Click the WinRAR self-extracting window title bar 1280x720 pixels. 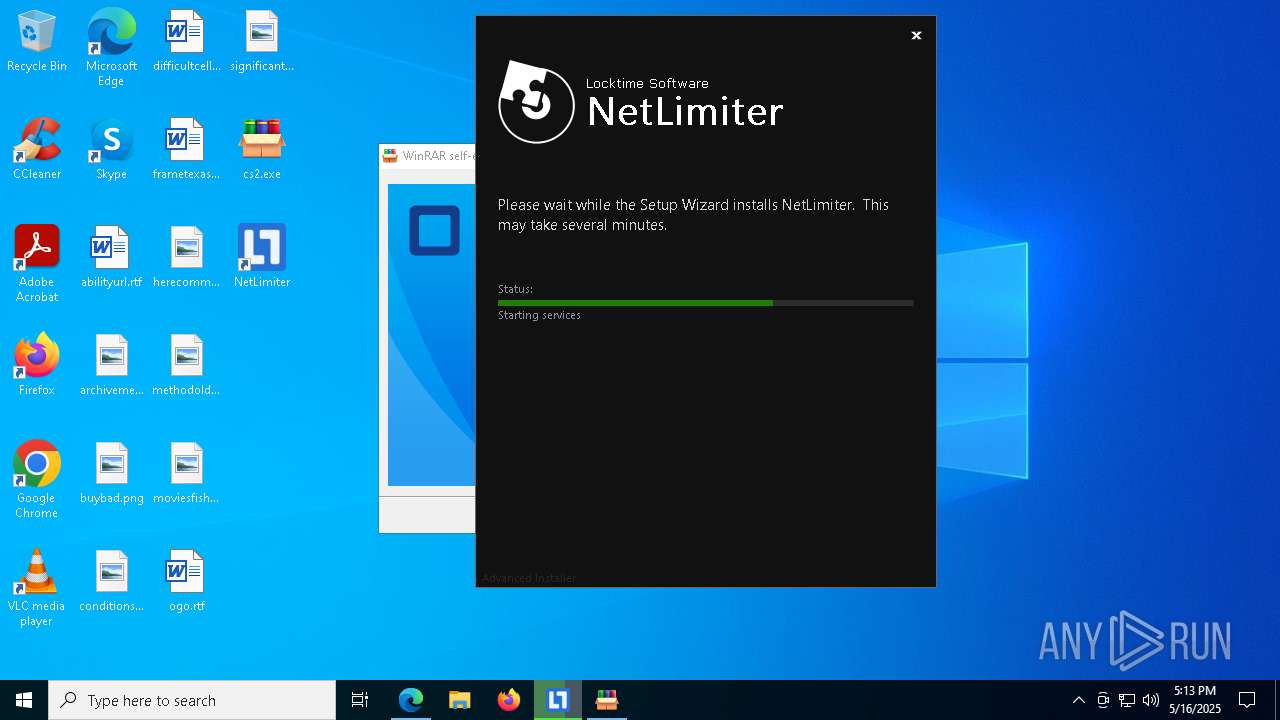428,156
